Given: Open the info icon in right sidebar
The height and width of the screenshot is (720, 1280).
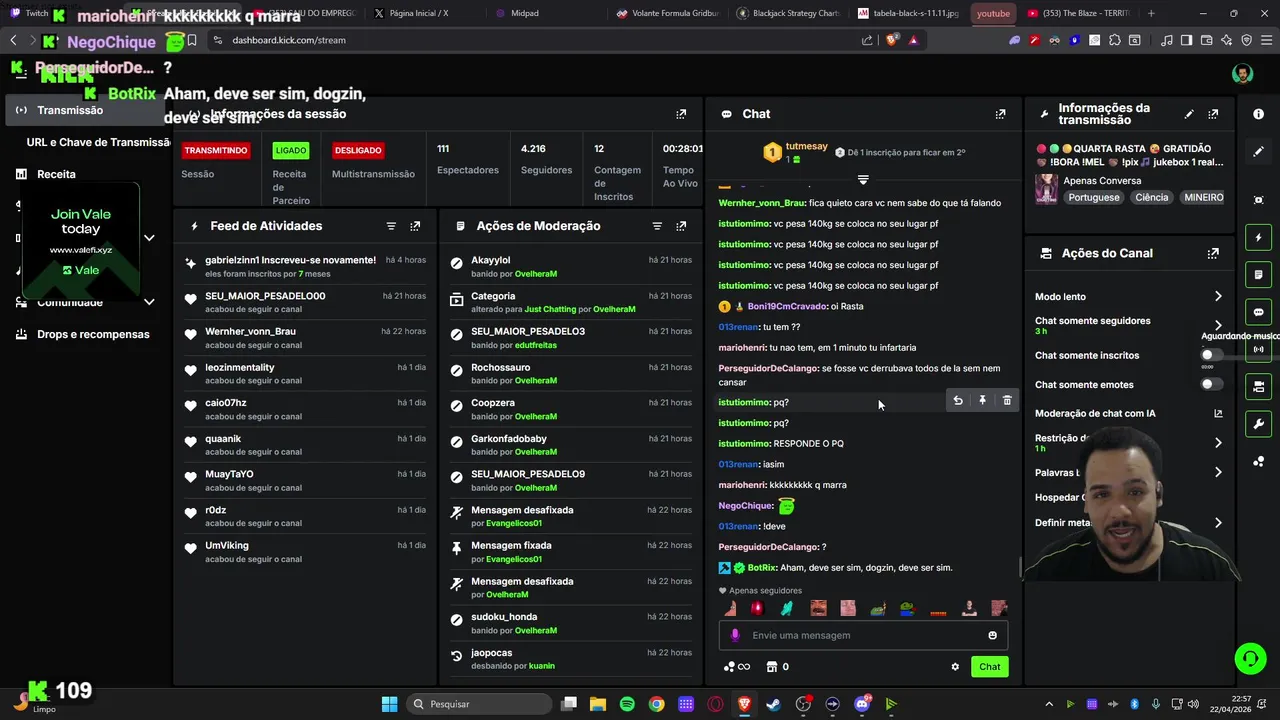Looking at the screenshot, I should 1259,114.
